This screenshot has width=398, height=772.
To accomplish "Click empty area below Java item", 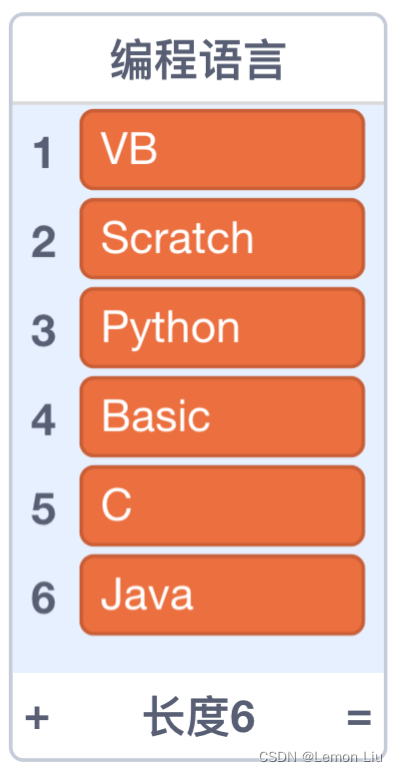I will 198,654.
